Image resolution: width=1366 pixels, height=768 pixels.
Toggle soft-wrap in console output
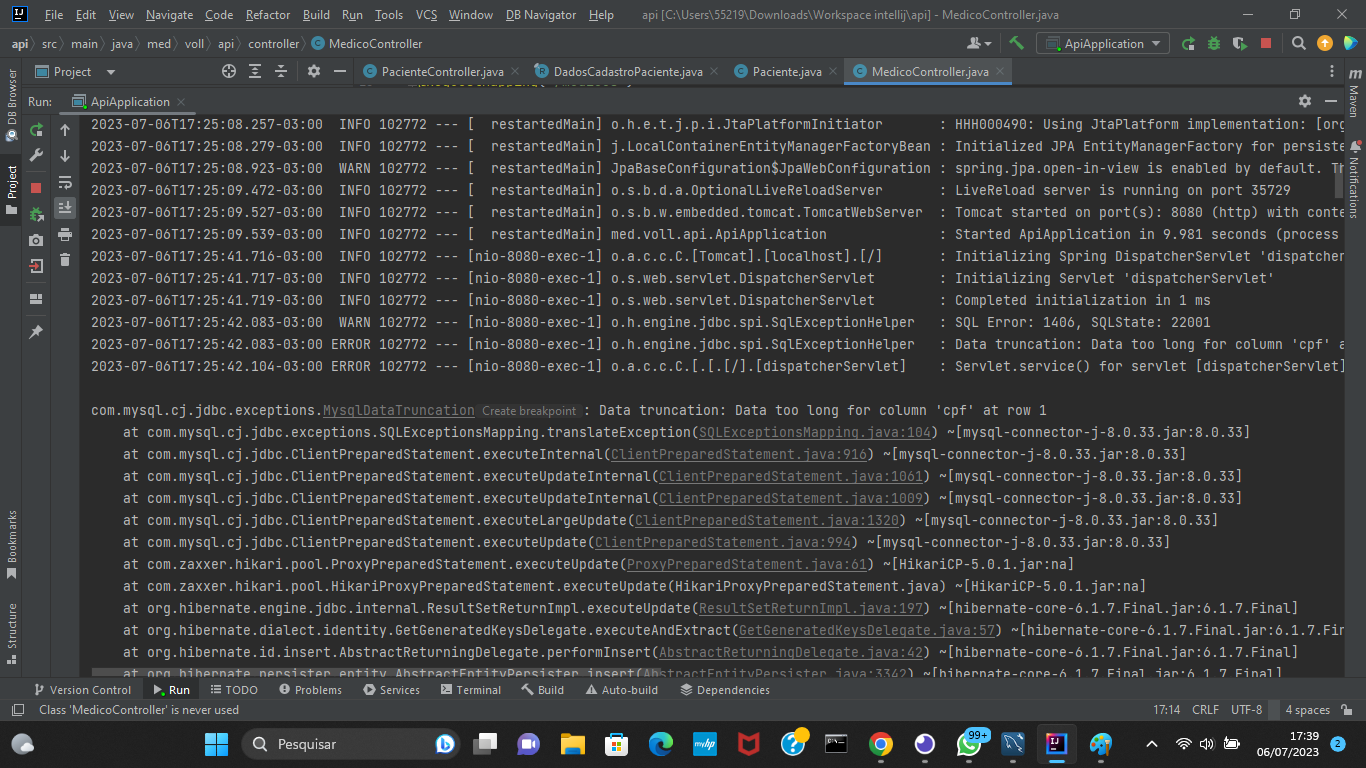tap(65, 182)
